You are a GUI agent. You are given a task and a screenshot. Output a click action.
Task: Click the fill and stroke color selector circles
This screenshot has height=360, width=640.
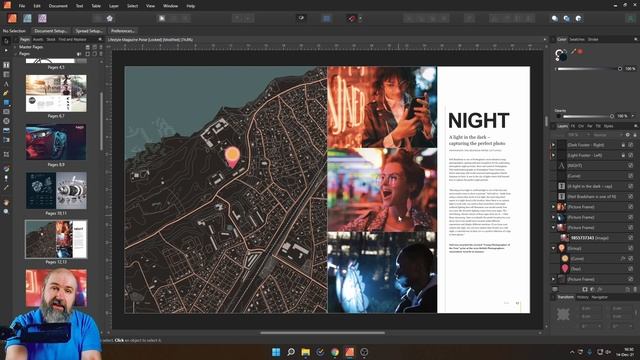pos(561,55)
